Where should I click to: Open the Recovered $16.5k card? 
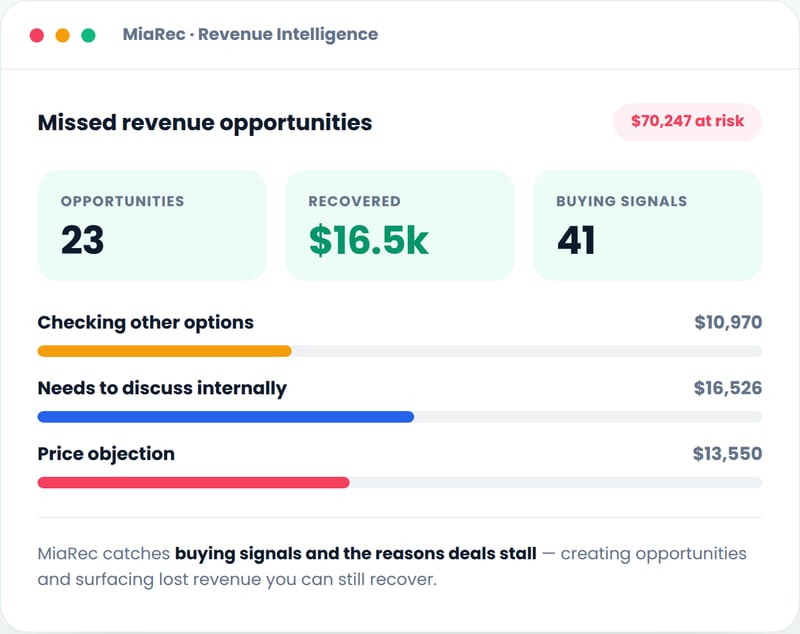[x=399, y=225]
